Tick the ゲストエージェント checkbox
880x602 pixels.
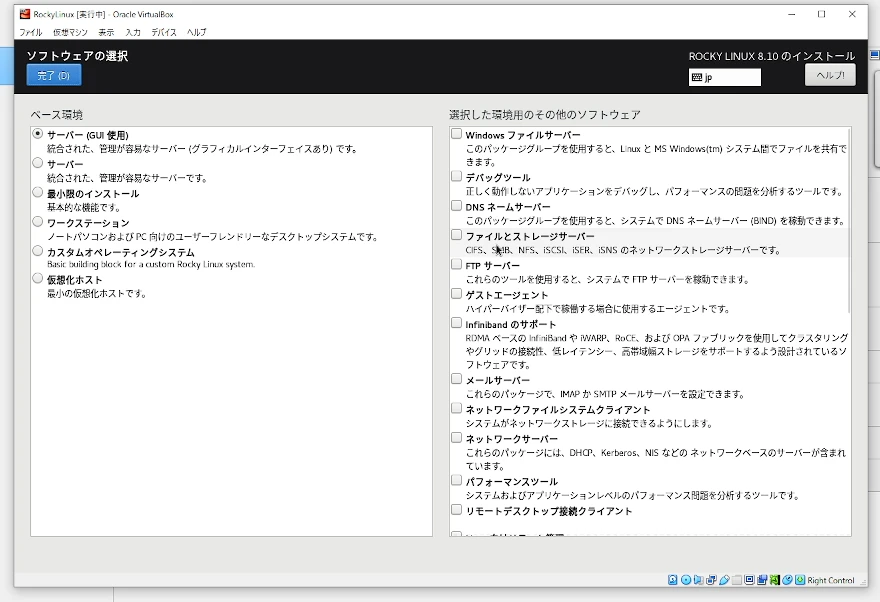[x=456, y=294]
